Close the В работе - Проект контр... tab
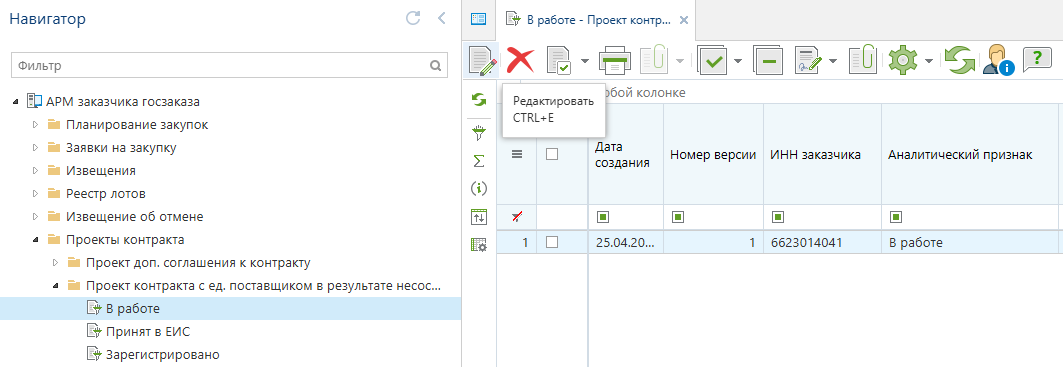Screen dimensions: 1063x367 click(x=683, y=20)
